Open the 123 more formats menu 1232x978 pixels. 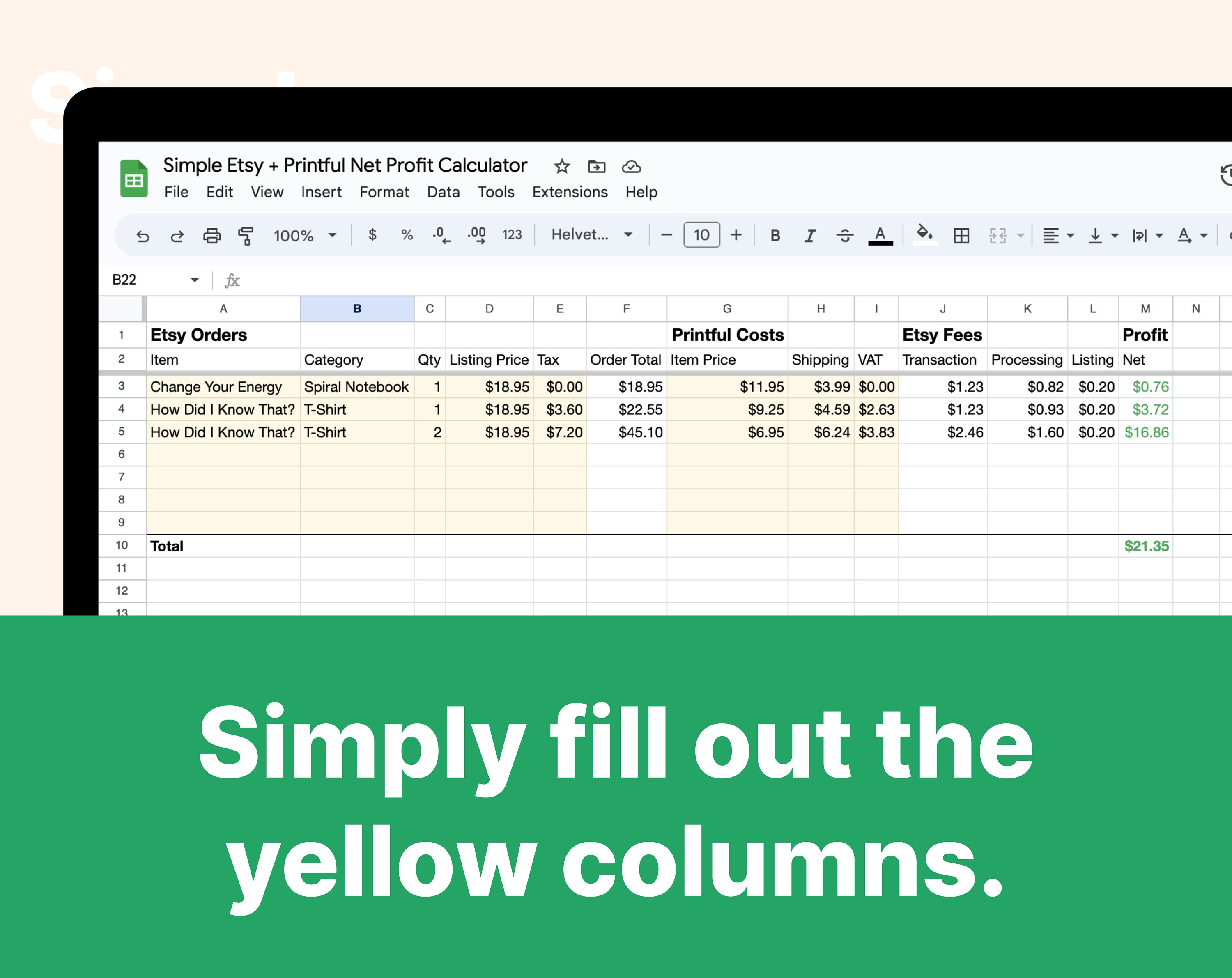tap(512, 235)
